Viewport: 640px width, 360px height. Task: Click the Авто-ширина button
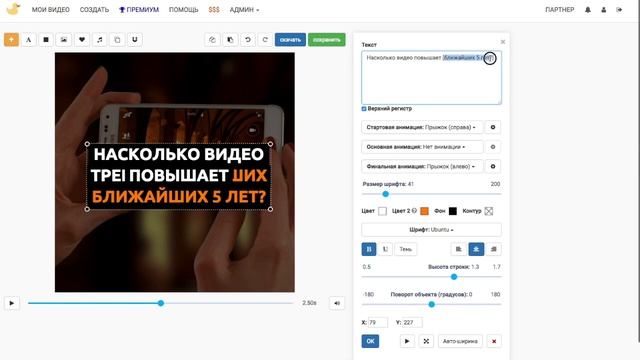click(460, 341)
